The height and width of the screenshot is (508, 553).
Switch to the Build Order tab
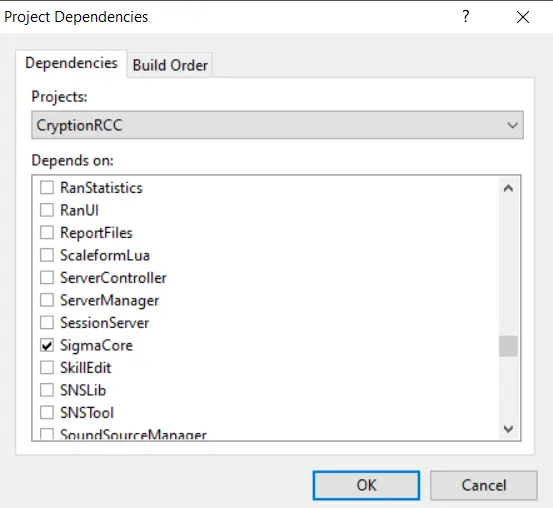click(x=170, y=65)
